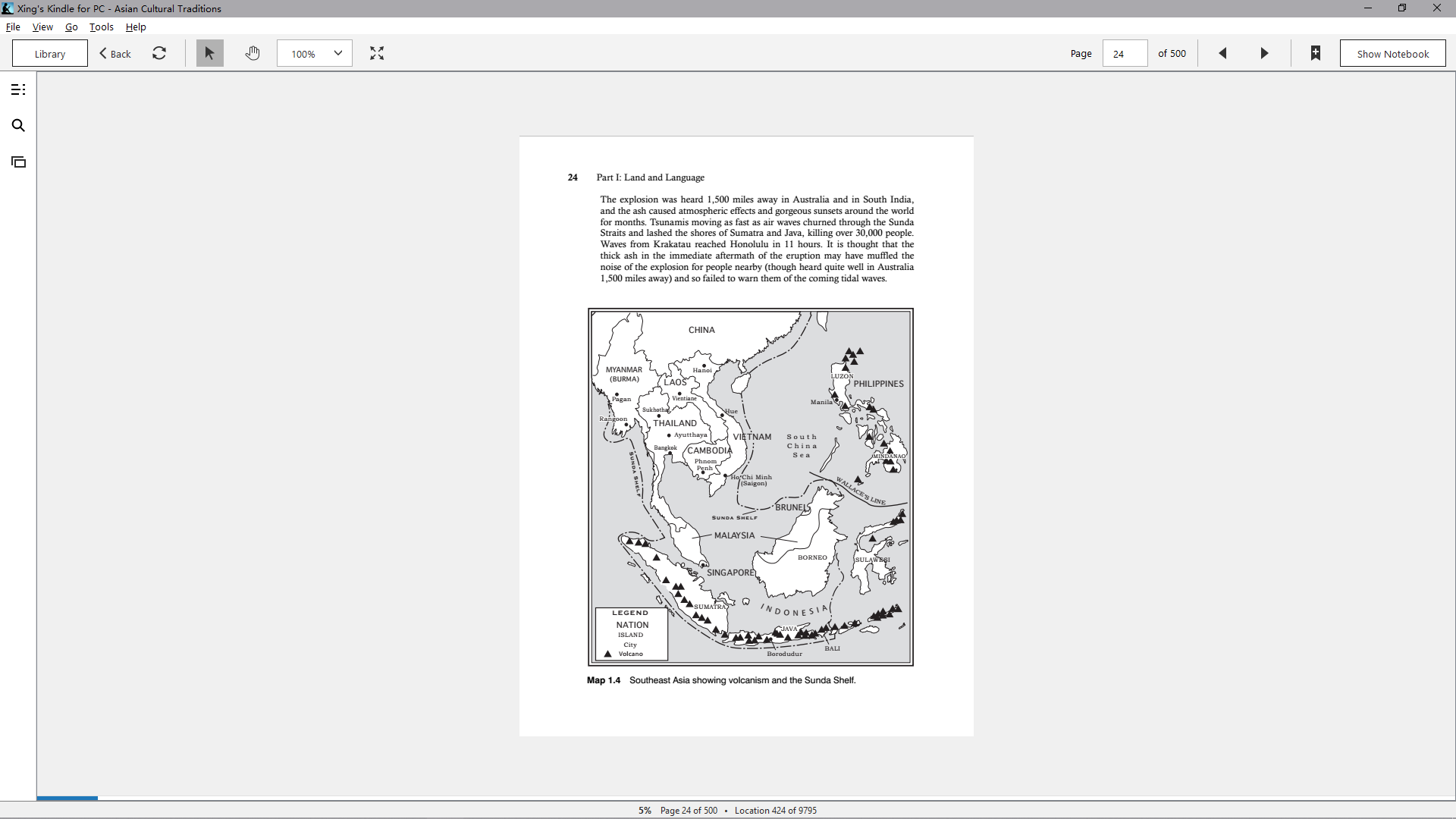The height and width of the screenshot is (819, 1456).
Task: Bookmark this page icon
Action: click(x=1316, y=53)
